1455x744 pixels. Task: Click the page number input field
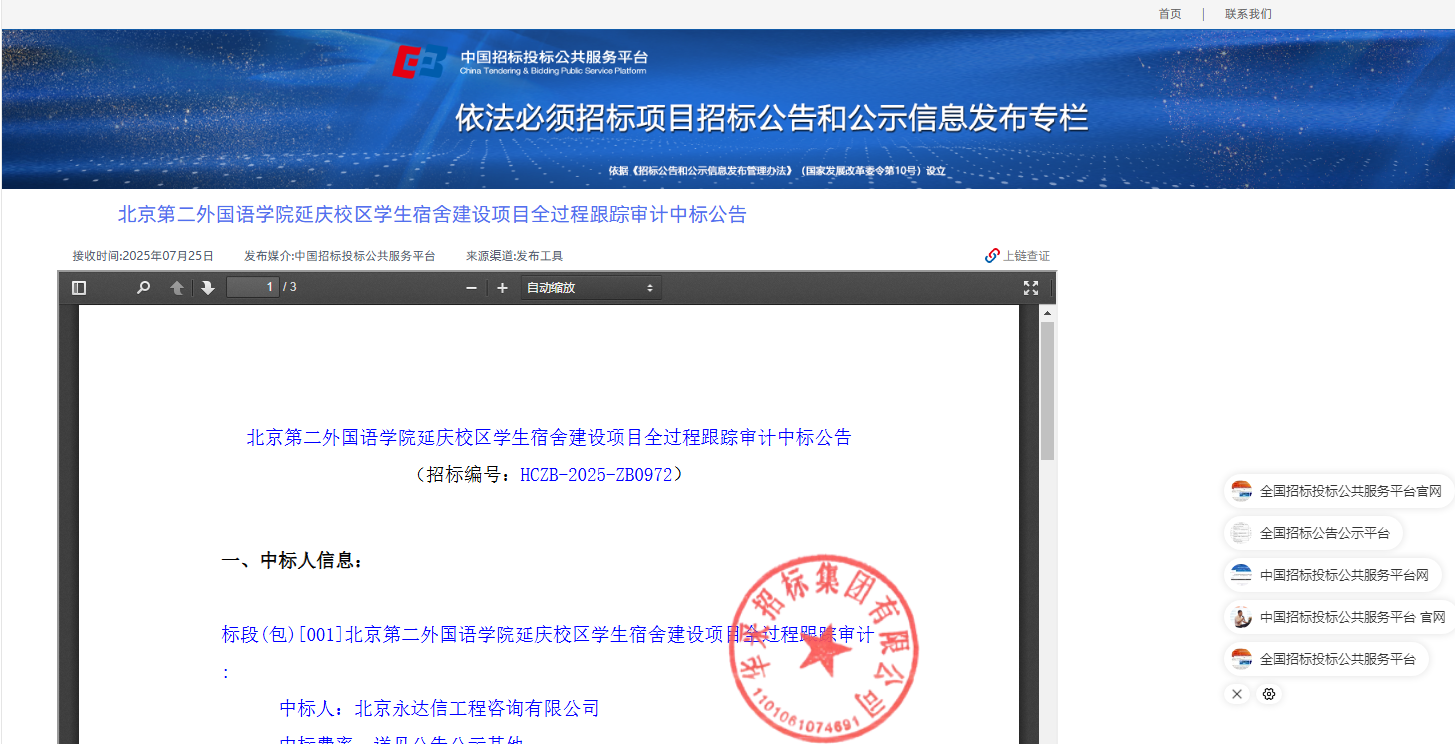tap(253, 288)
